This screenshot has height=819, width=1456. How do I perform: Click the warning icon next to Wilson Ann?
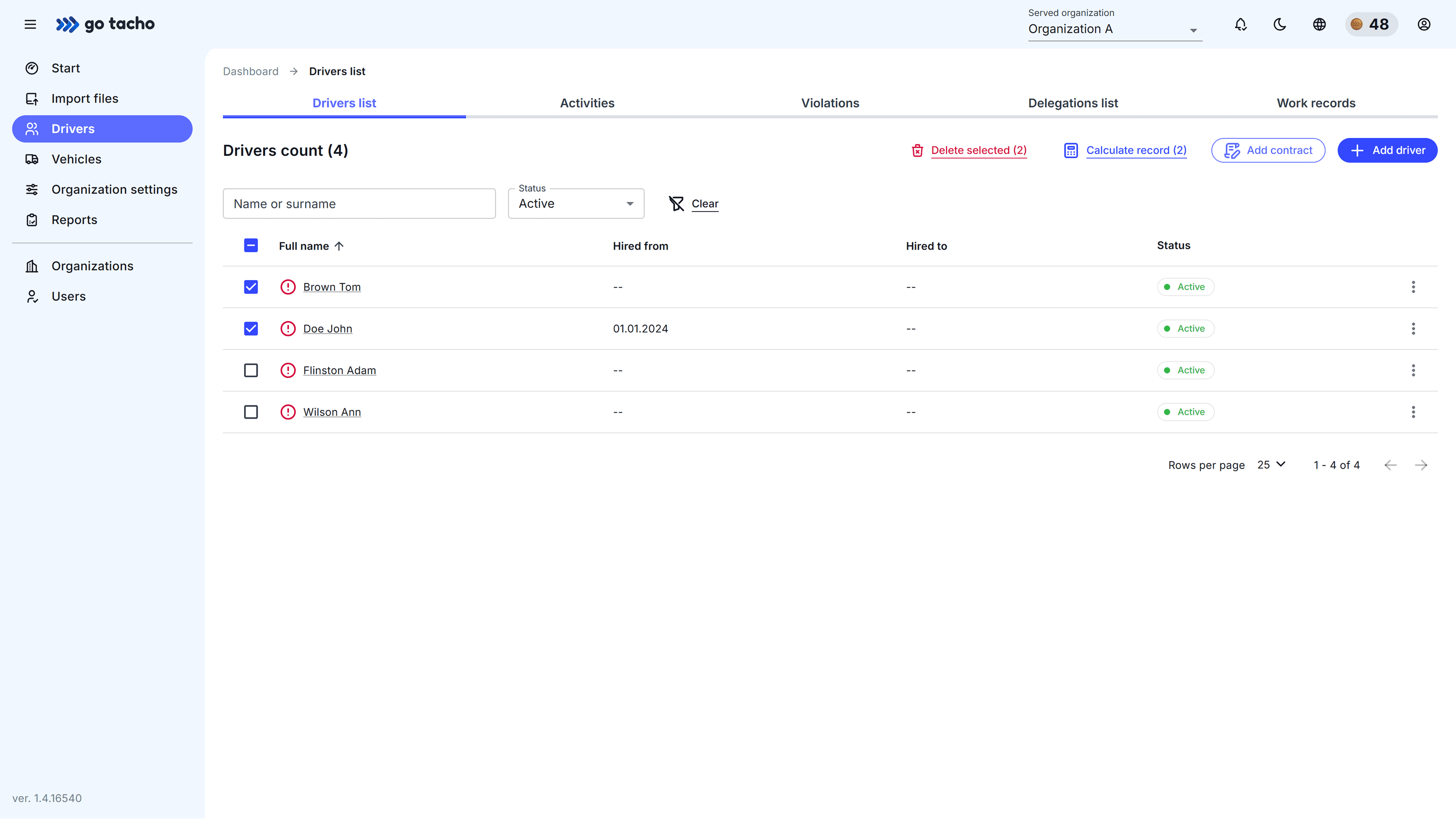[288, 412]
